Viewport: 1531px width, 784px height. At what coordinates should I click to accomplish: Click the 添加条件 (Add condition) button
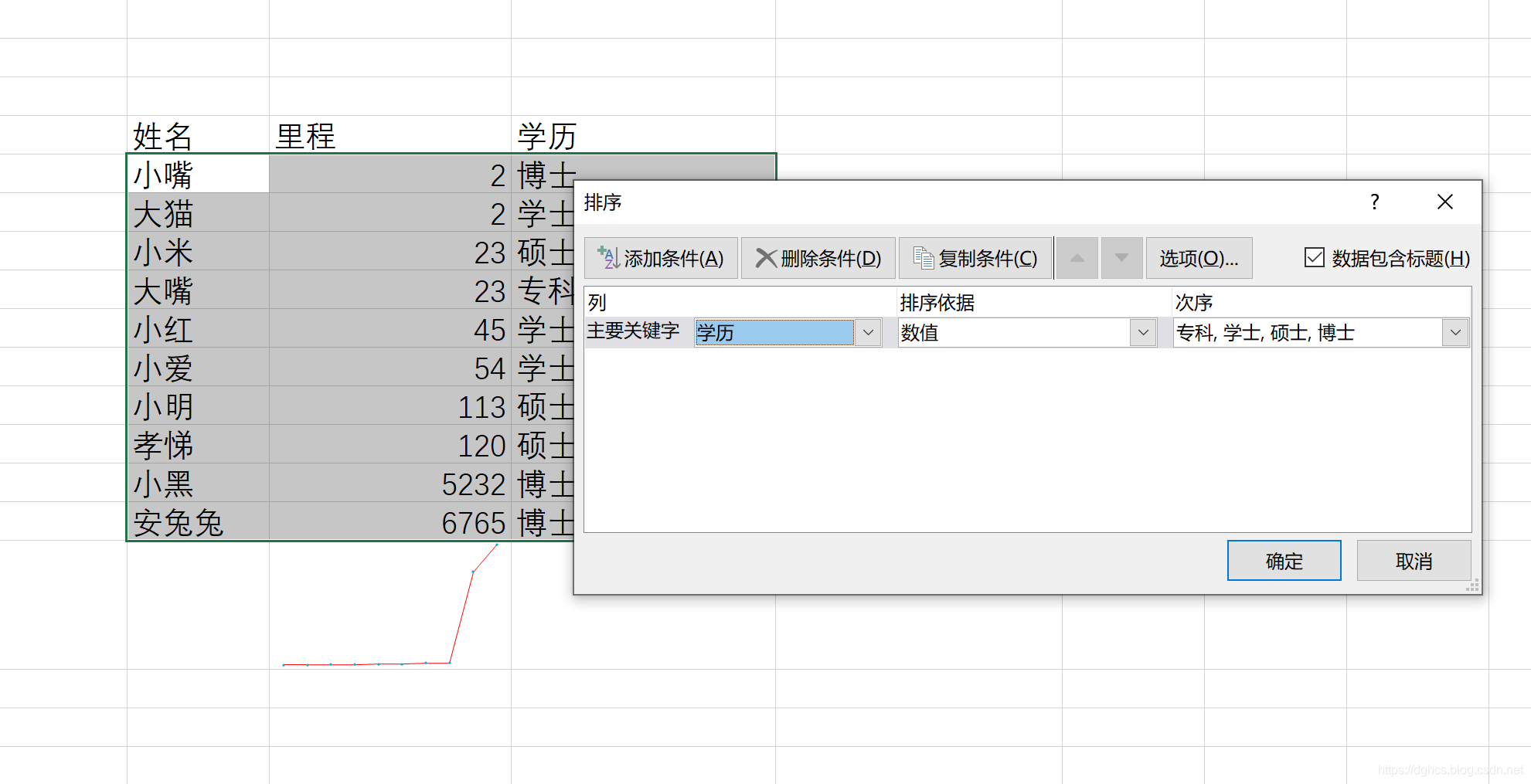coord(661,258)
